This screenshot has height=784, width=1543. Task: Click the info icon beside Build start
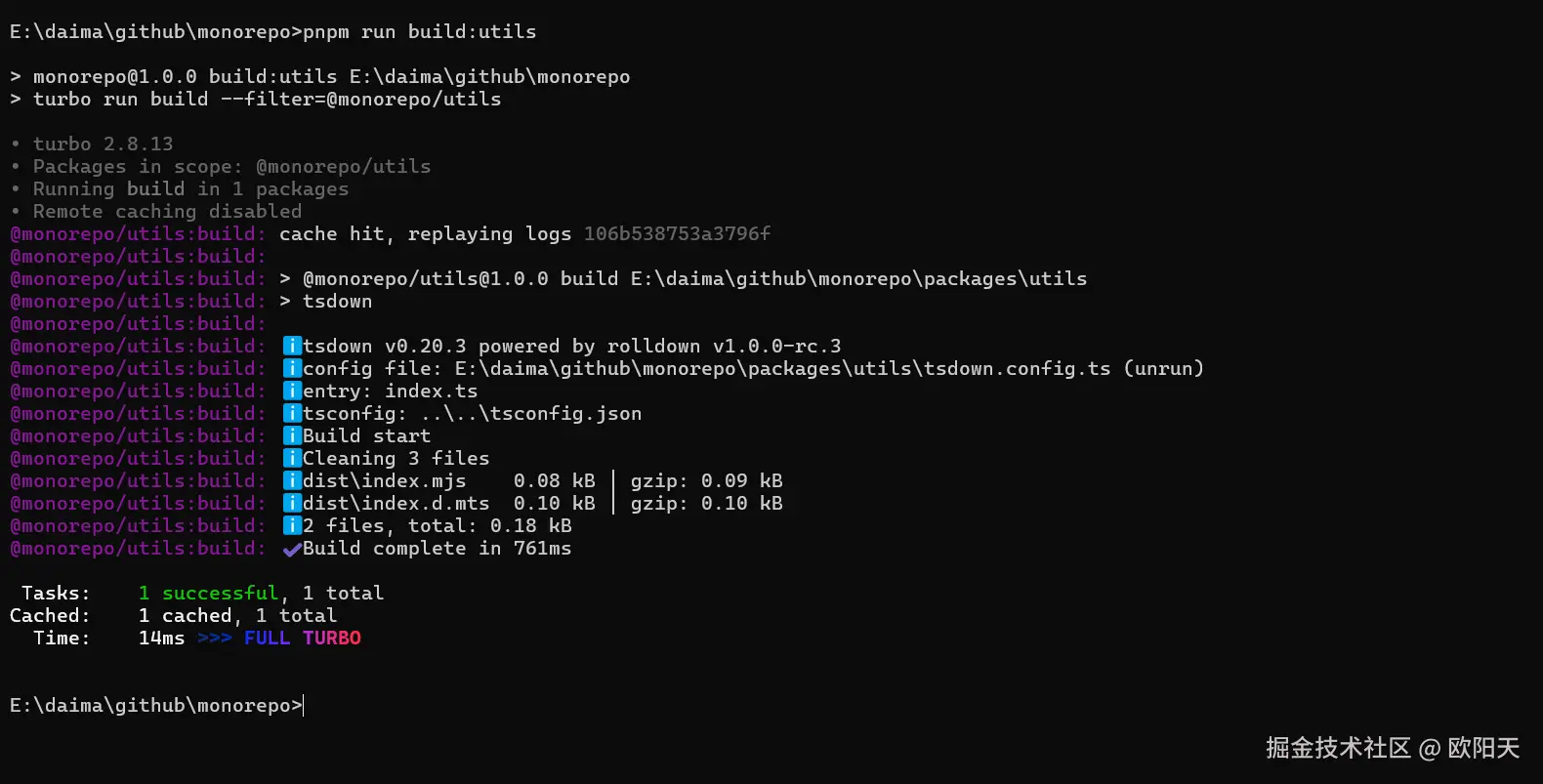click(292, 435)
